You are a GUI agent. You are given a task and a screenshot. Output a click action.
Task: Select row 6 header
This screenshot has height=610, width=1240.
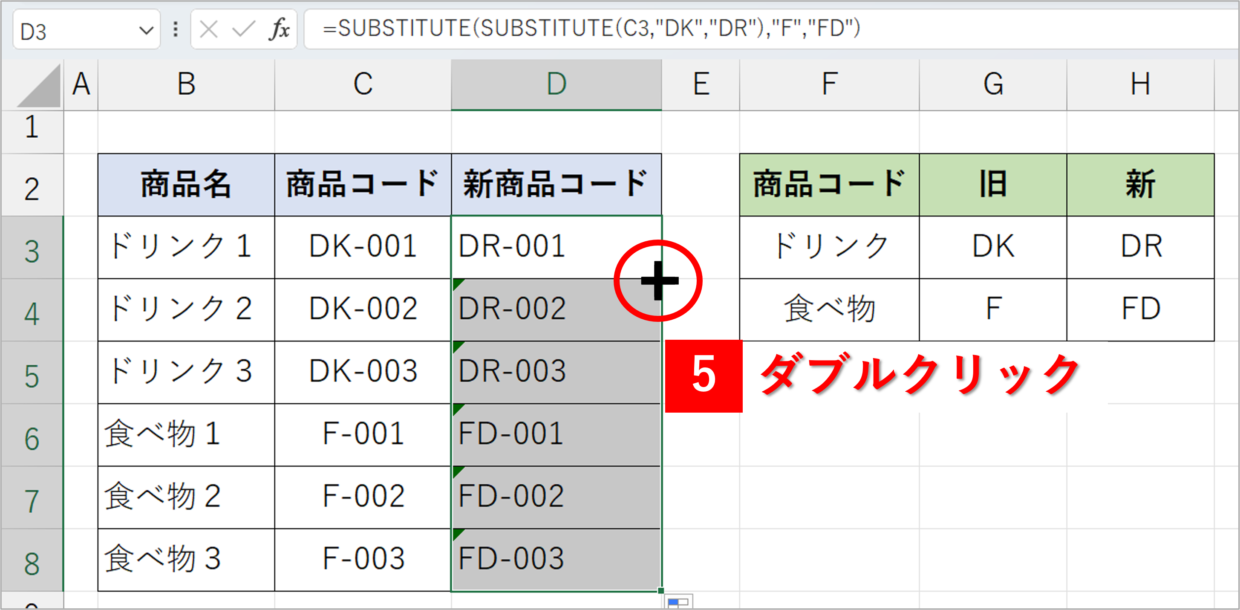pyautogui.click(x=32, y=435)
